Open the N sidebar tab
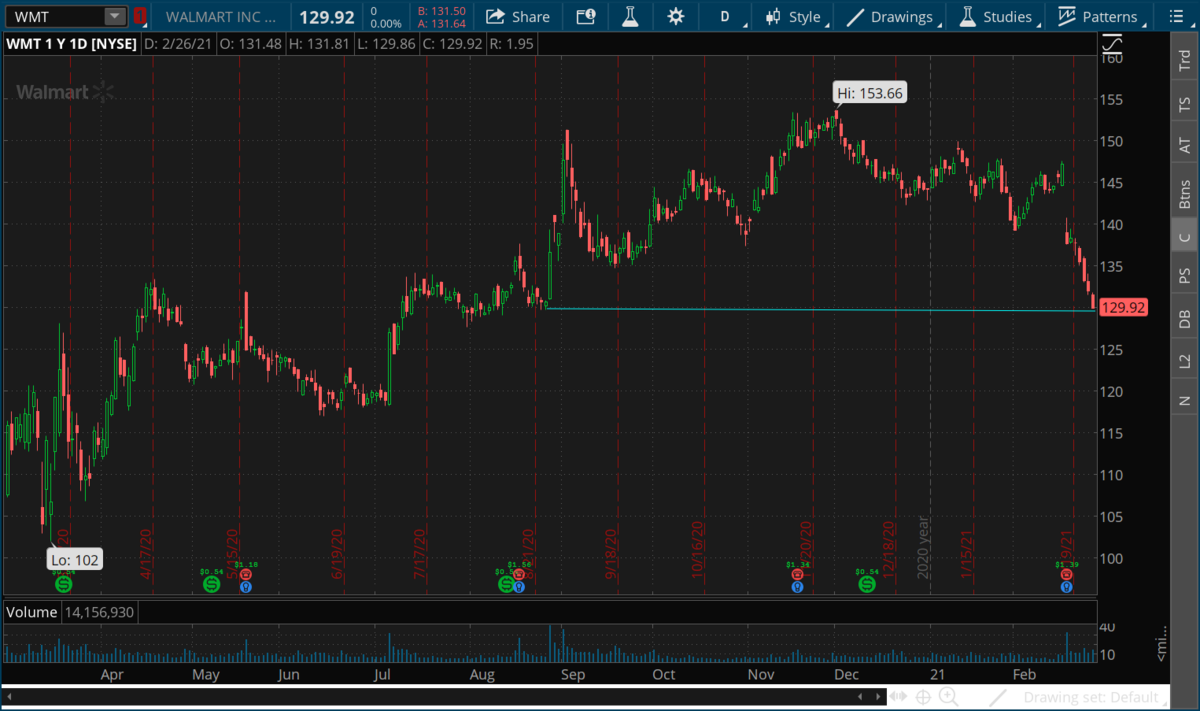The width and height of the screenshot is (1200, 711). coord(1185,400)
